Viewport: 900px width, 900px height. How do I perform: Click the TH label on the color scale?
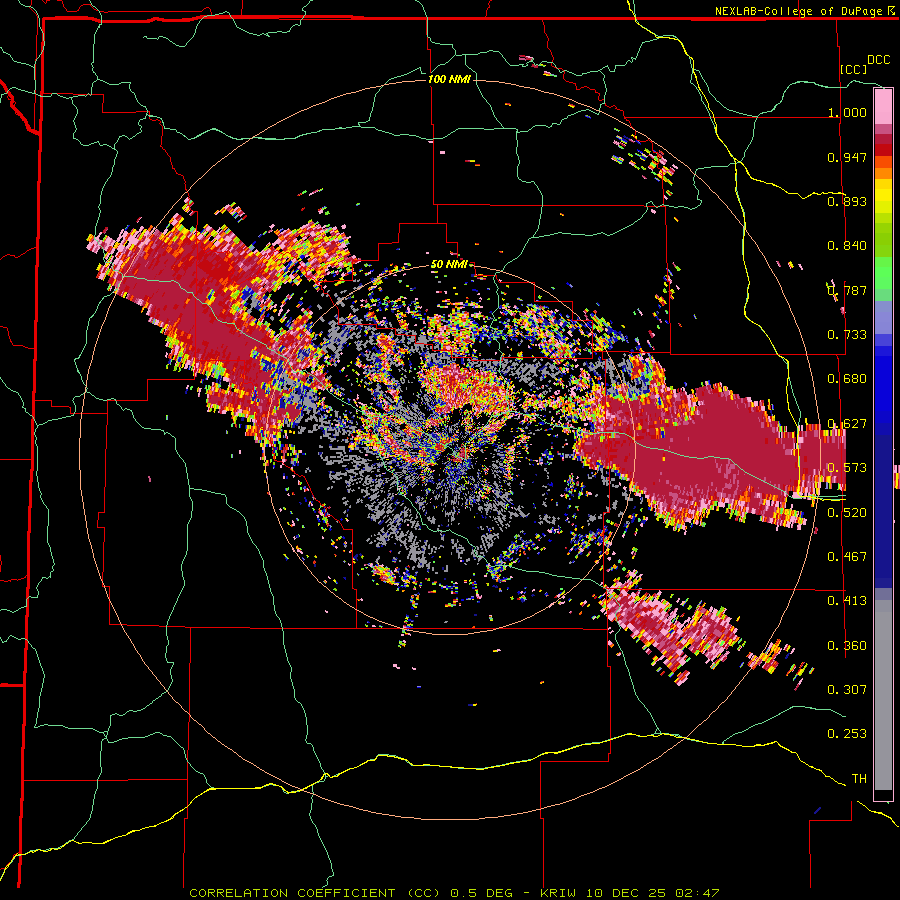click(859, 778)
